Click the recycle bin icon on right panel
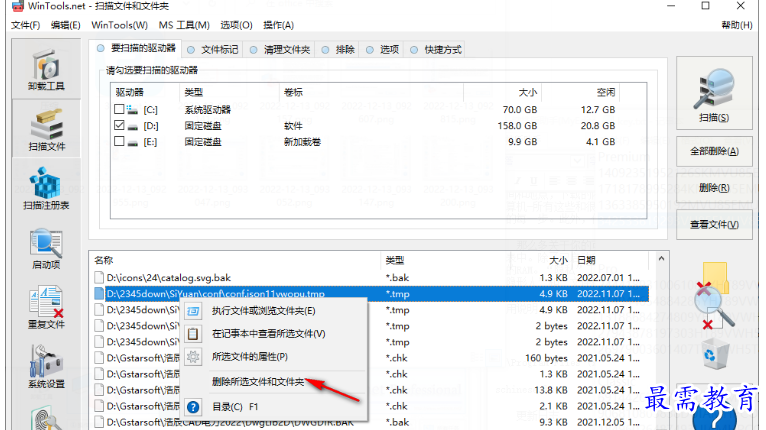Image resolution: width=766 pixels, height=430 pixels. pyautogui.click(x=716, y=353)
